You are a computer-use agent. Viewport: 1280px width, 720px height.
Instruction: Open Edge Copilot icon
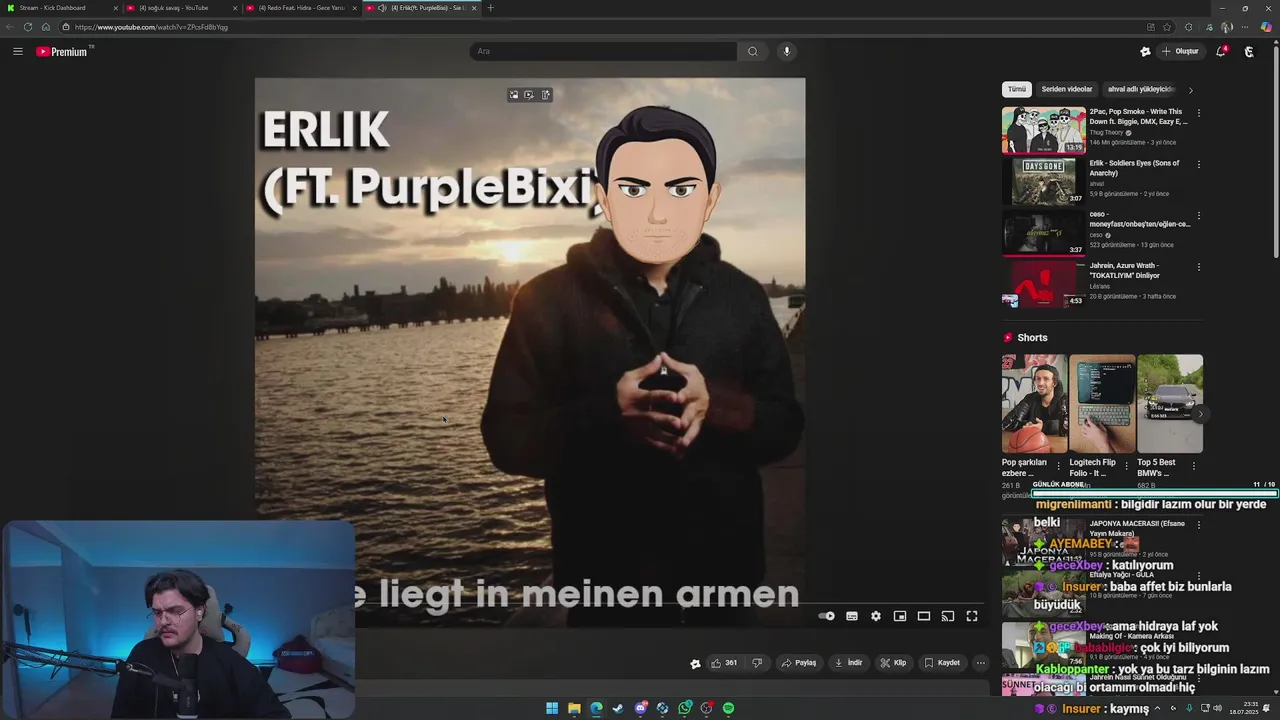tap(1266, 27)
